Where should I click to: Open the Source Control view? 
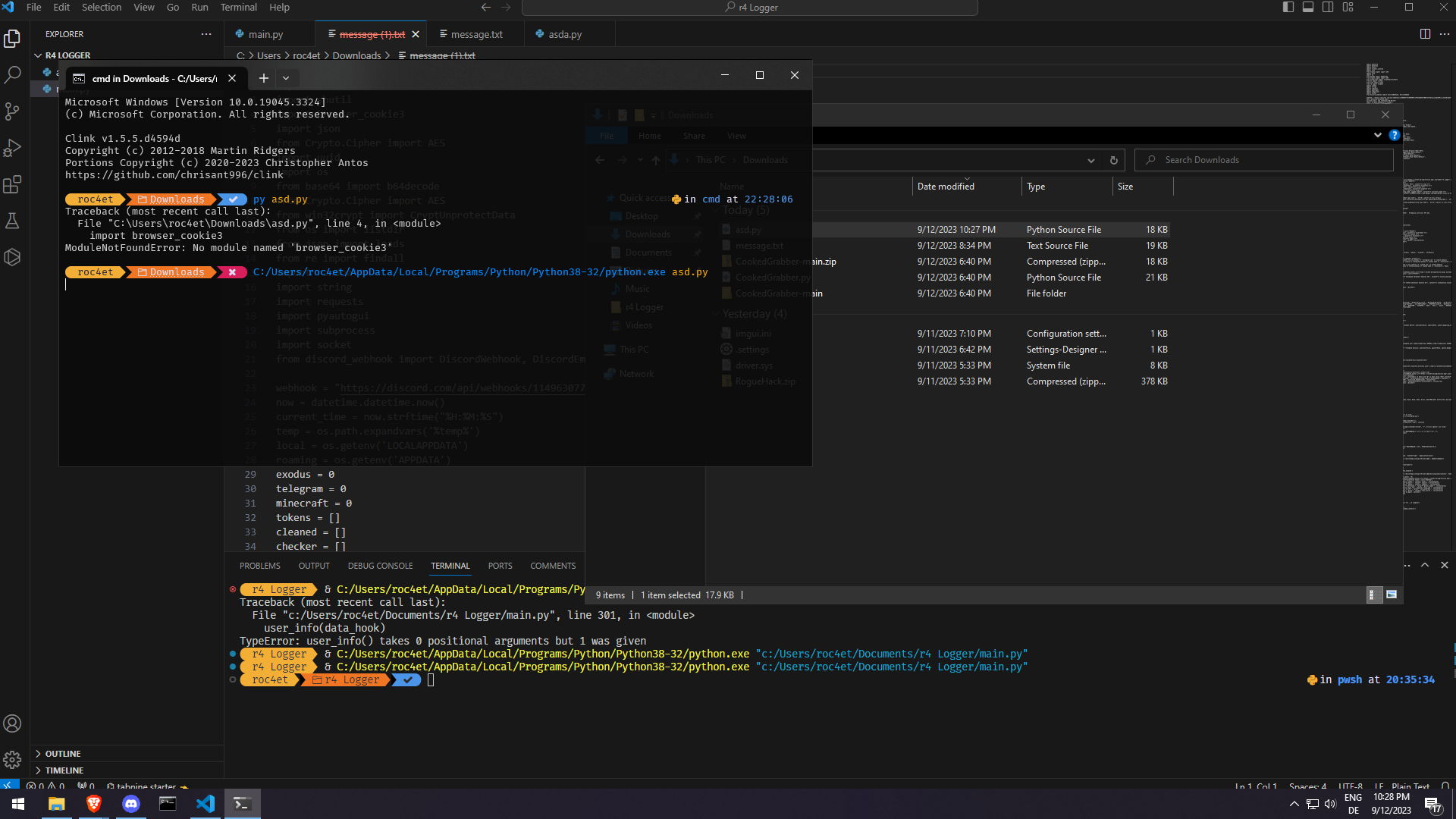click(12, 111)
